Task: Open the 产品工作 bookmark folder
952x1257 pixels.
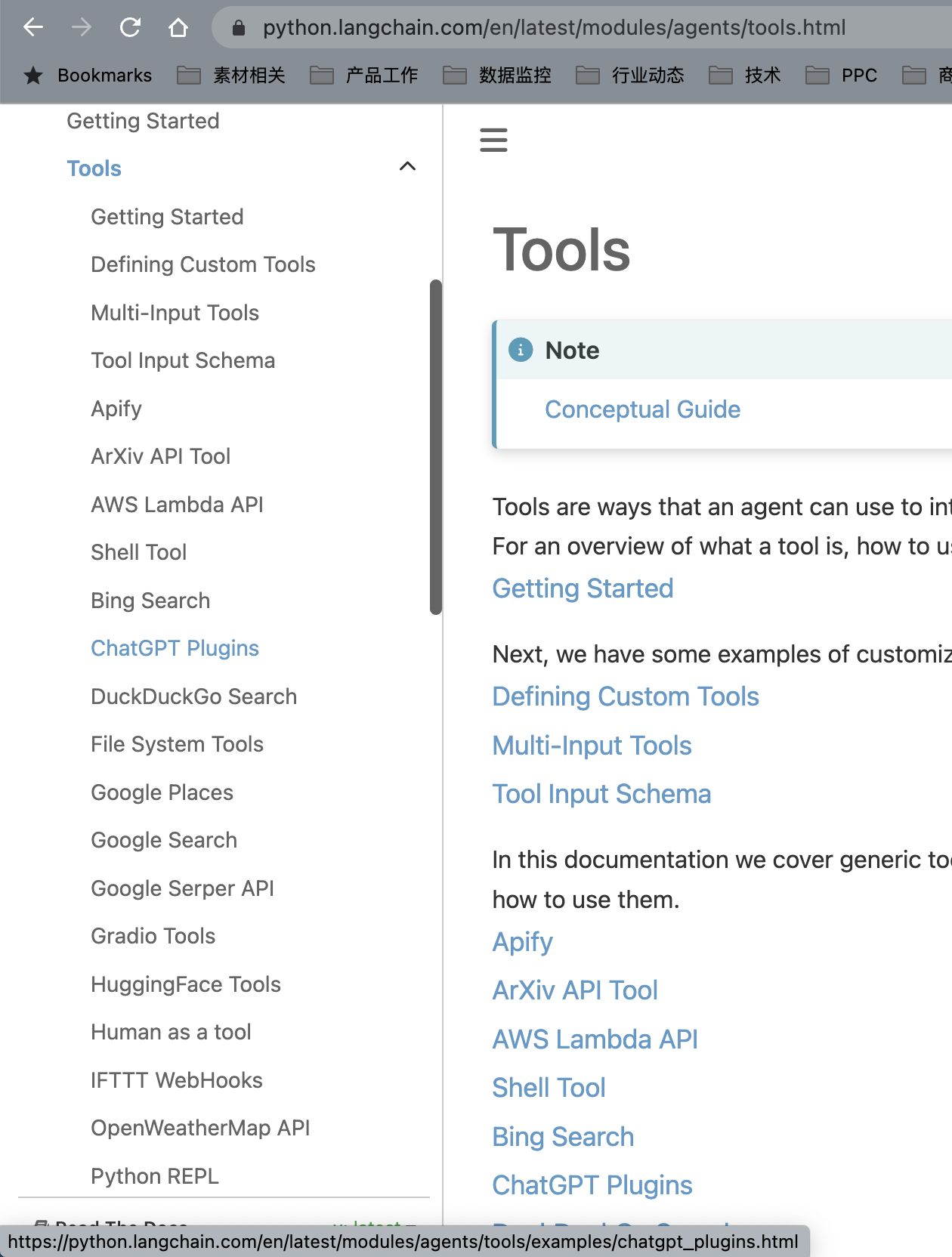Action: click(364, 76)
